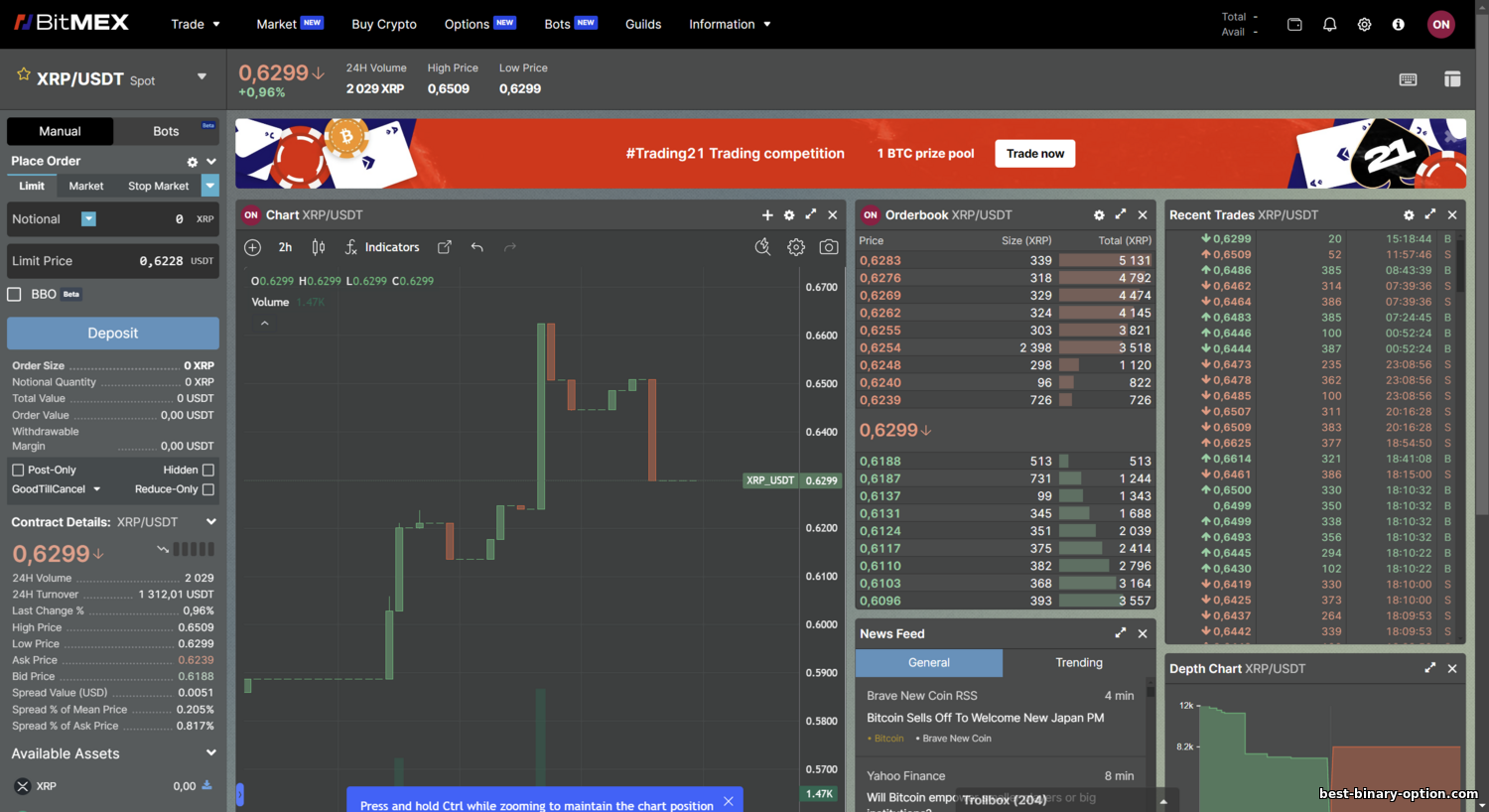The image size is (1489, 812).
Task: Click Trade now on the banner
Action: tap(1035, 153)
